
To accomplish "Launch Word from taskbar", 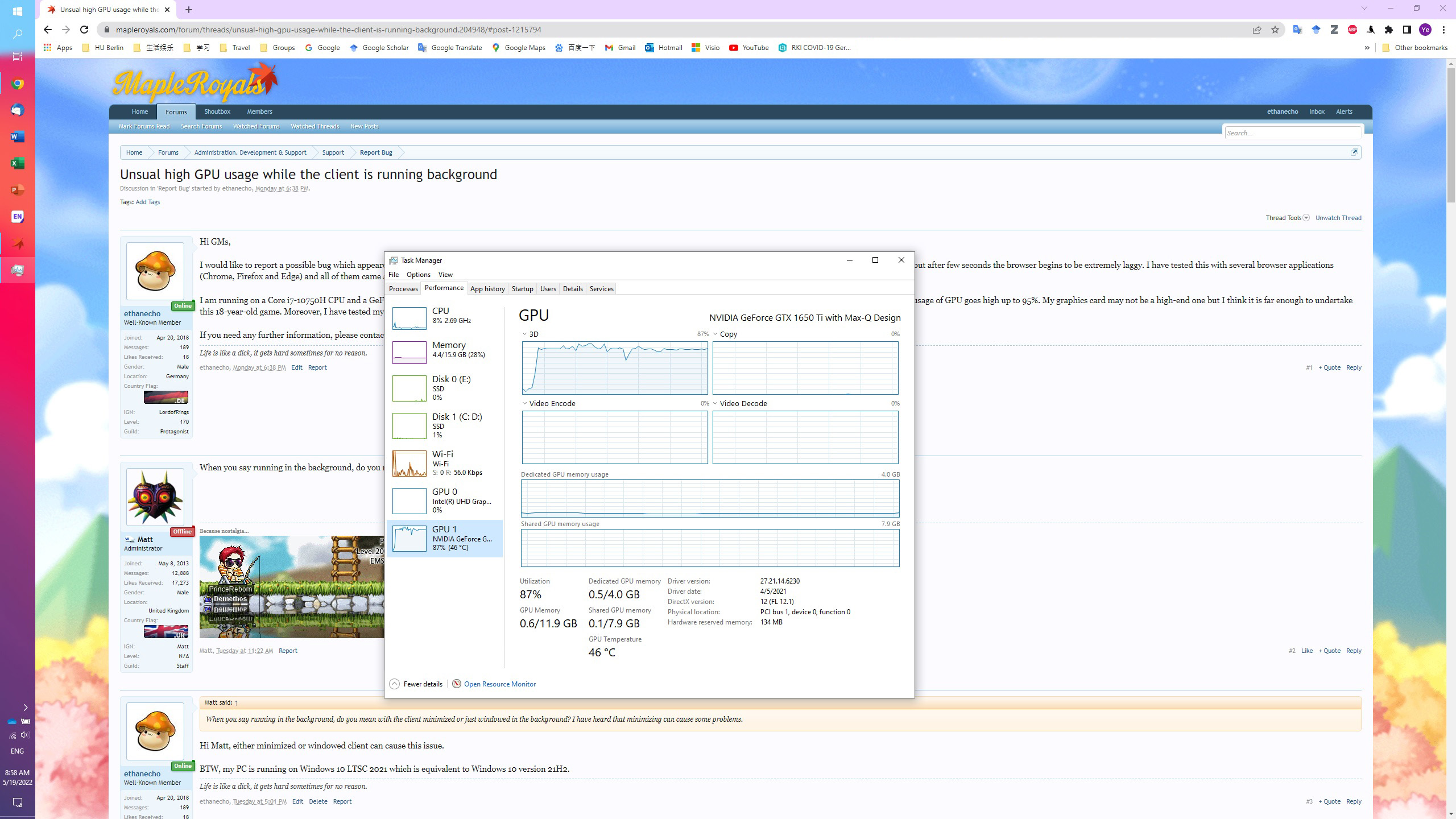I will [17, 137].
